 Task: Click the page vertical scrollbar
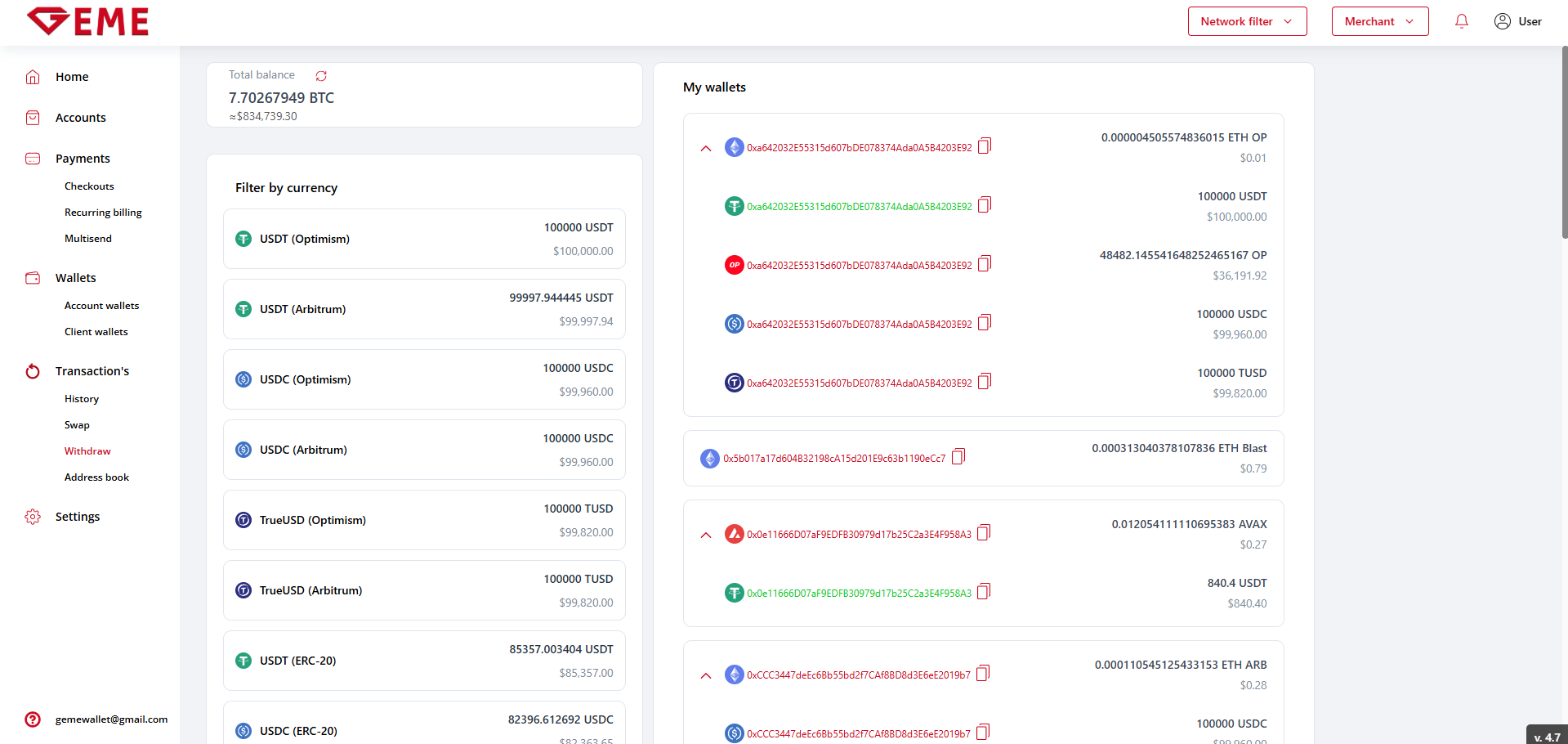tap(1564, 143)
